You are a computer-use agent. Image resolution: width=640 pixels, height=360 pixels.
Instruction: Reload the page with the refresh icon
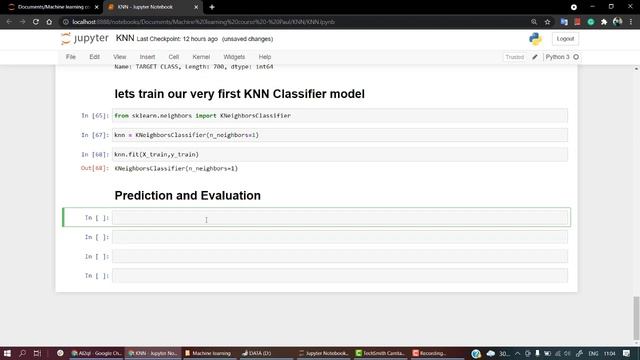[x=36, y=22]
